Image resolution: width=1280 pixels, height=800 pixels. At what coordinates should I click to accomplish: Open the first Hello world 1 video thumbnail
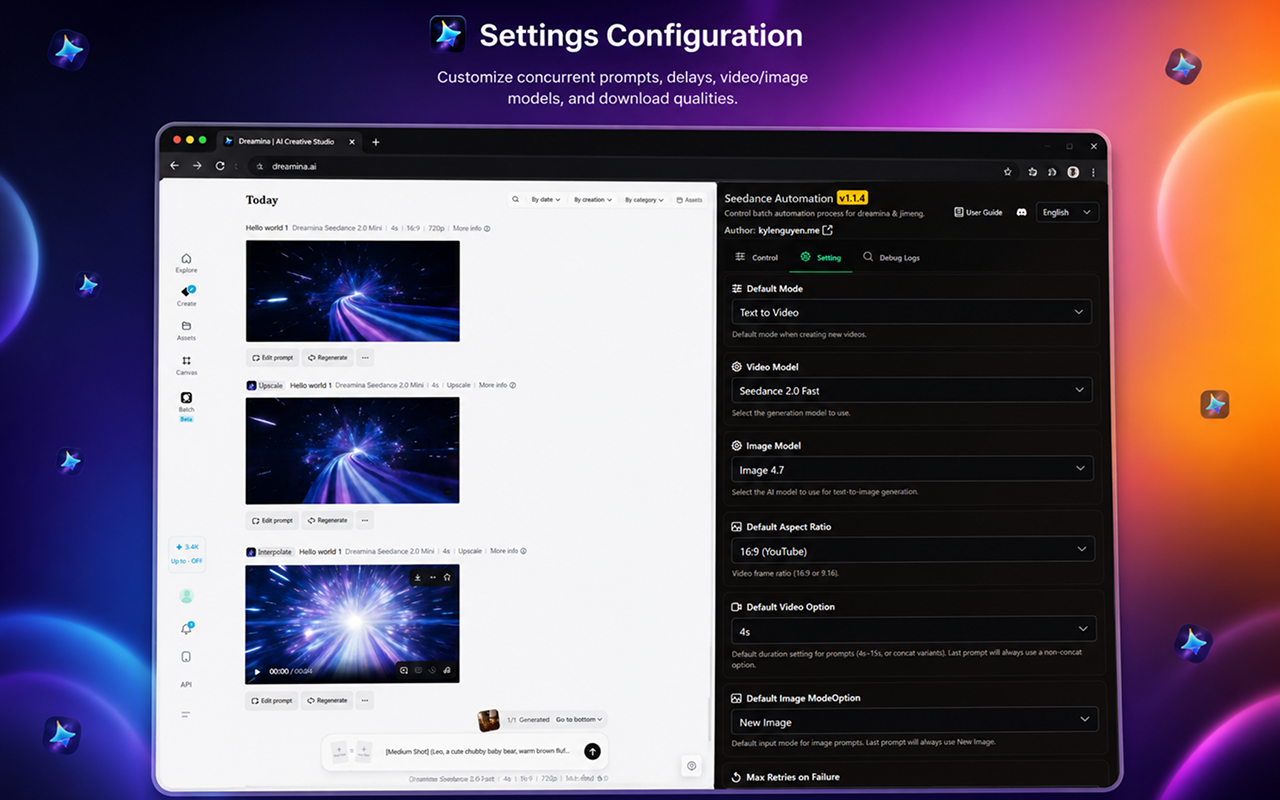pos(353,291)
